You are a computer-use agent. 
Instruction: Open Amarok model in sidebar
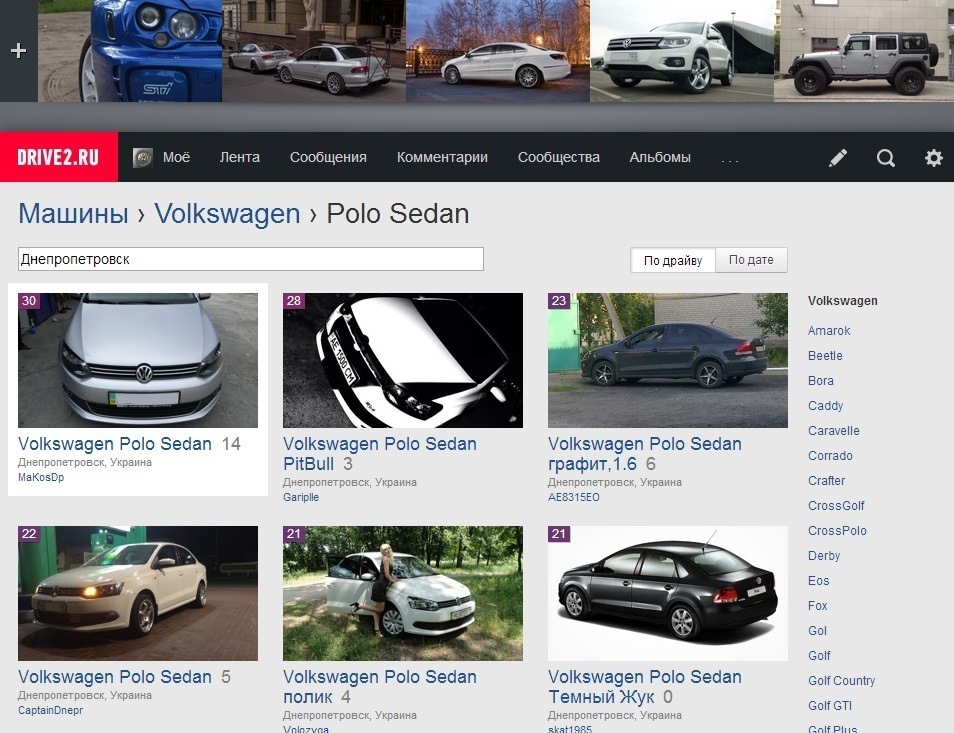pyautogui.click(x=829, y=331)
